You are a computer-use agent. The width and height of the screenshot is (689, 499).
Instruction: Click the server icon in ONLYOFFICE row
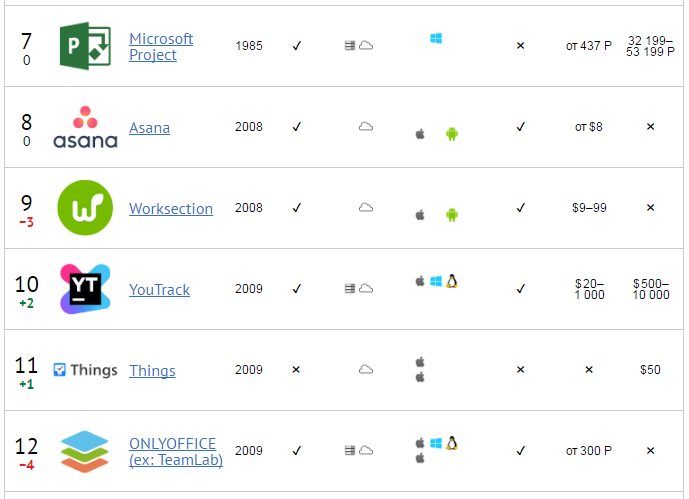pyautogui.click(x=350, y=451)
